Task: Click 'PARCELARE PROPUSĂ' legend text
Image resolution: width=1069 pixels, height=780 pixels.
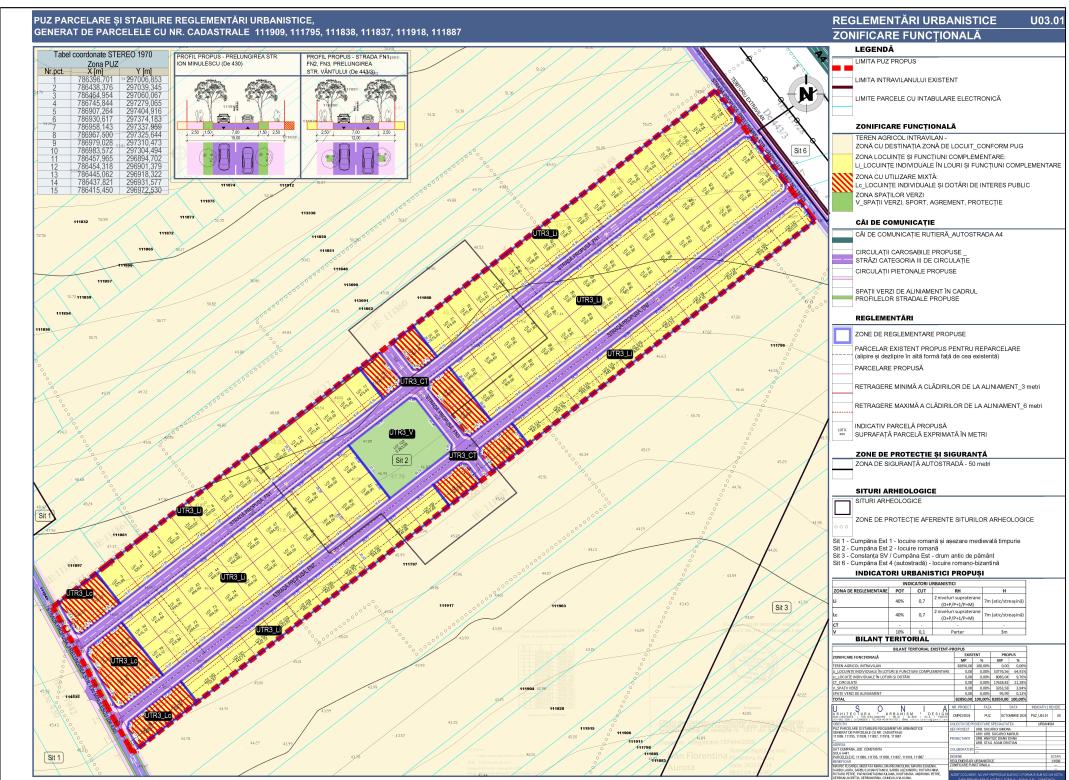Action: tap(889, 368)
